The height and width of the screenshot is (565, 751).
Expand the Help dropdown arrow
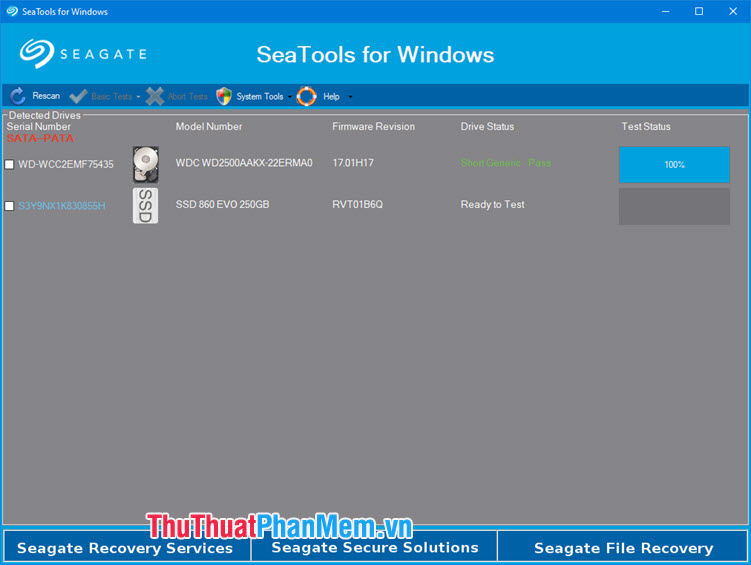point(350,97)
